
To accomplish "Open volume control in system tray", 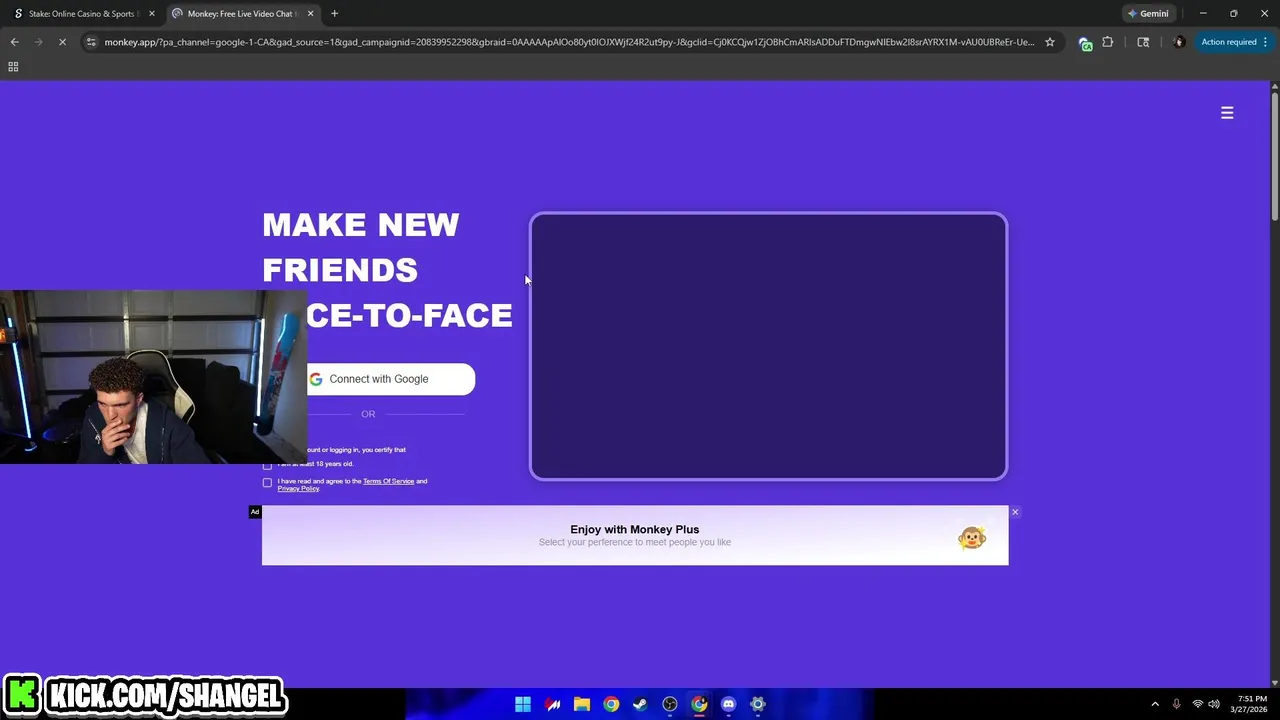I will click(x=1214, y=704).
